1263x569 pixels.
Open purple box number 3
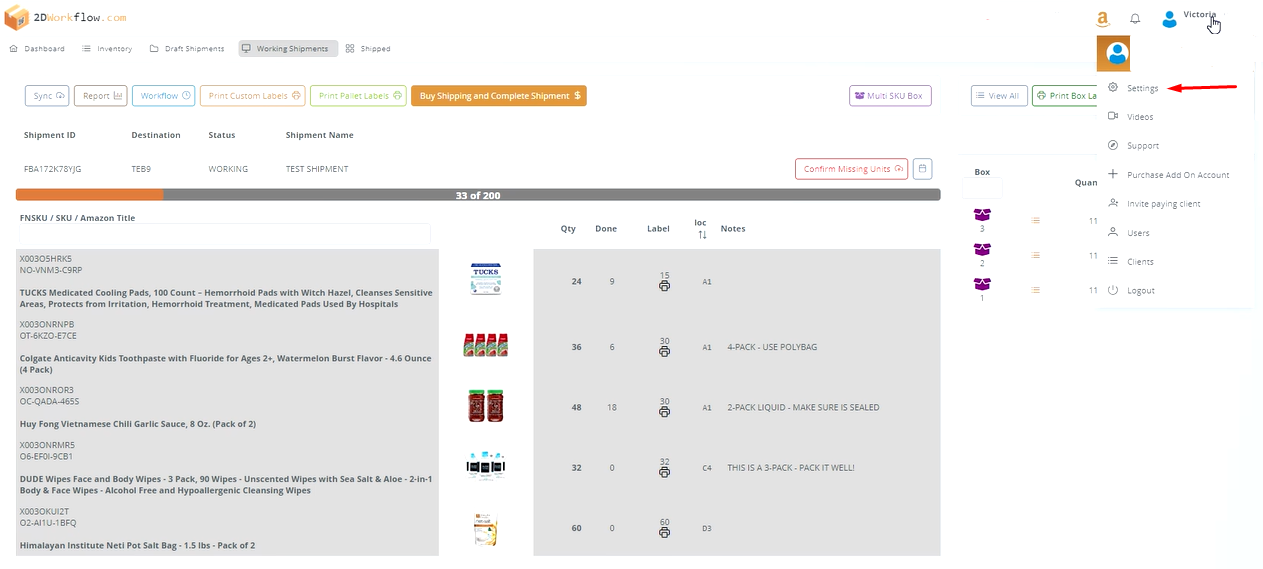coord(982,215)
